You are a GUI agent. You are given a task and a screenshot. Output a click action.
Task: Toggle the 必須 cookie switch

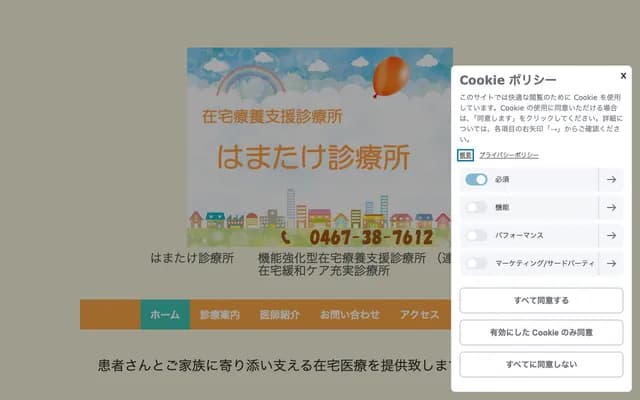point(476,180)
